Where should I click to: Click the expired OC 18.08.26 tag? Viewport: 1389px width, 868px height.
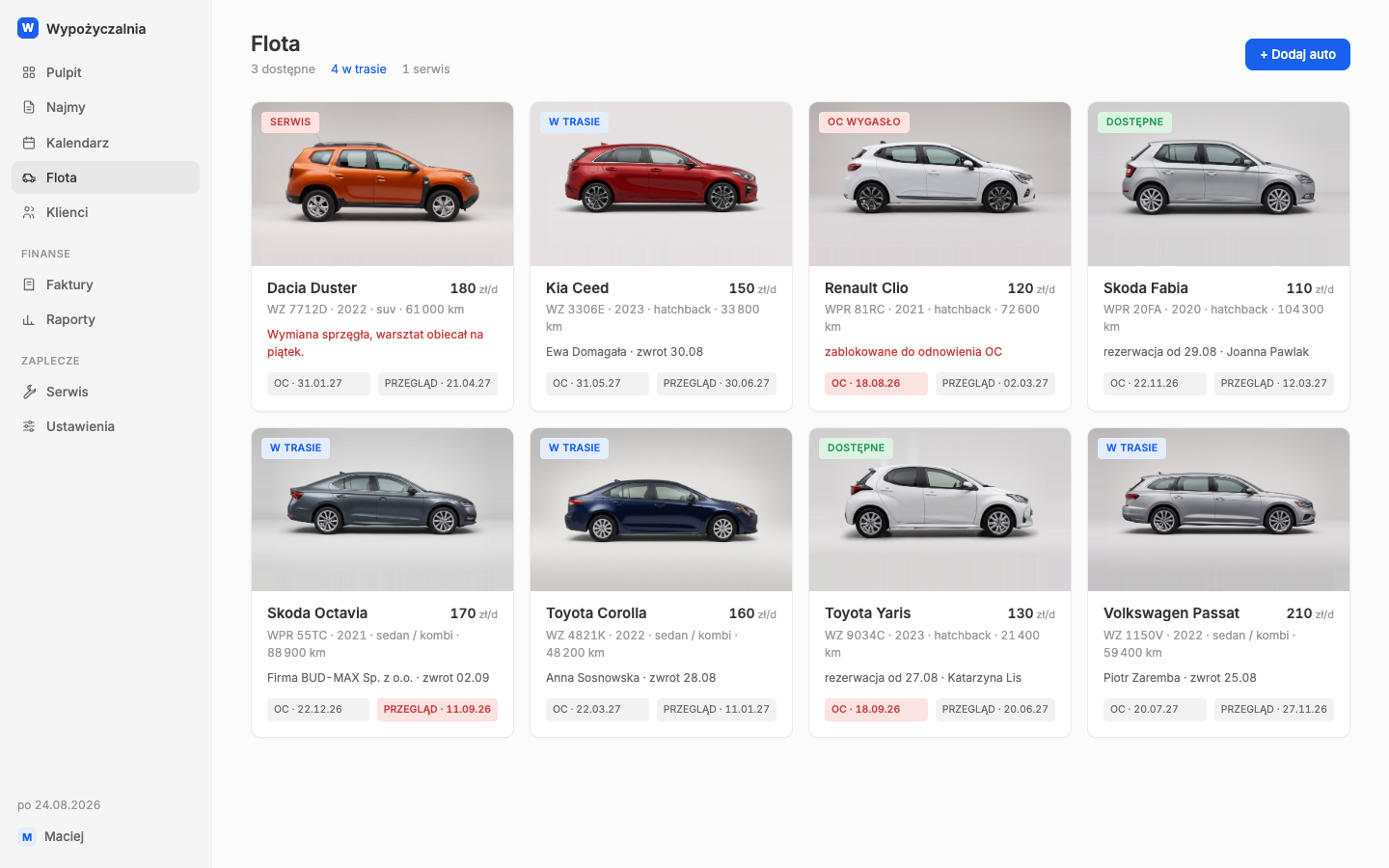tap(876, 384)
